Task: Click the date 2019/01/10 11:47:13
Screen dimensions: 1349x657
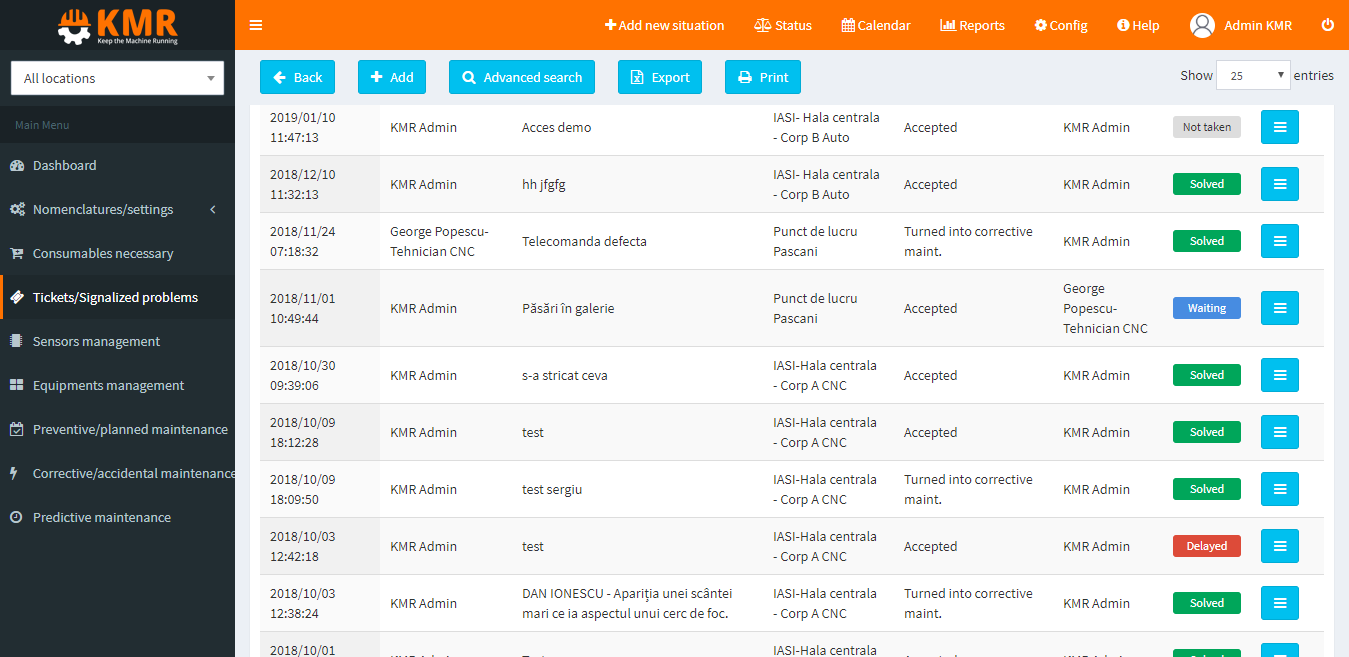Action: (303, 127)
